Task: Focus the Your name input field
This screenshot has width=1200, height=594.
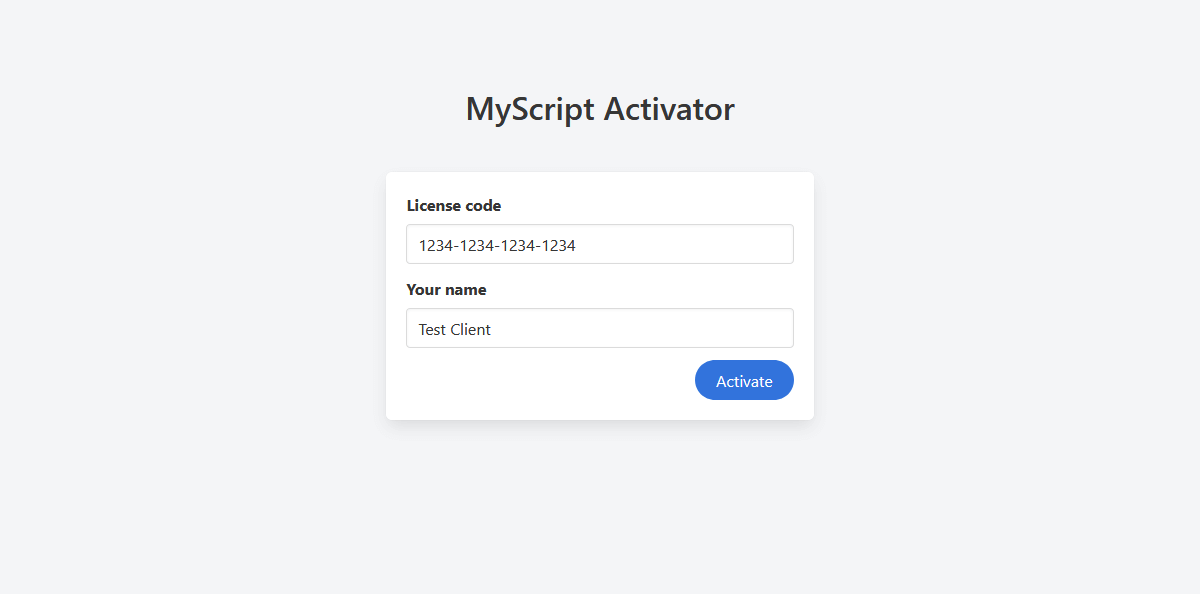Action: click(600, 328)
